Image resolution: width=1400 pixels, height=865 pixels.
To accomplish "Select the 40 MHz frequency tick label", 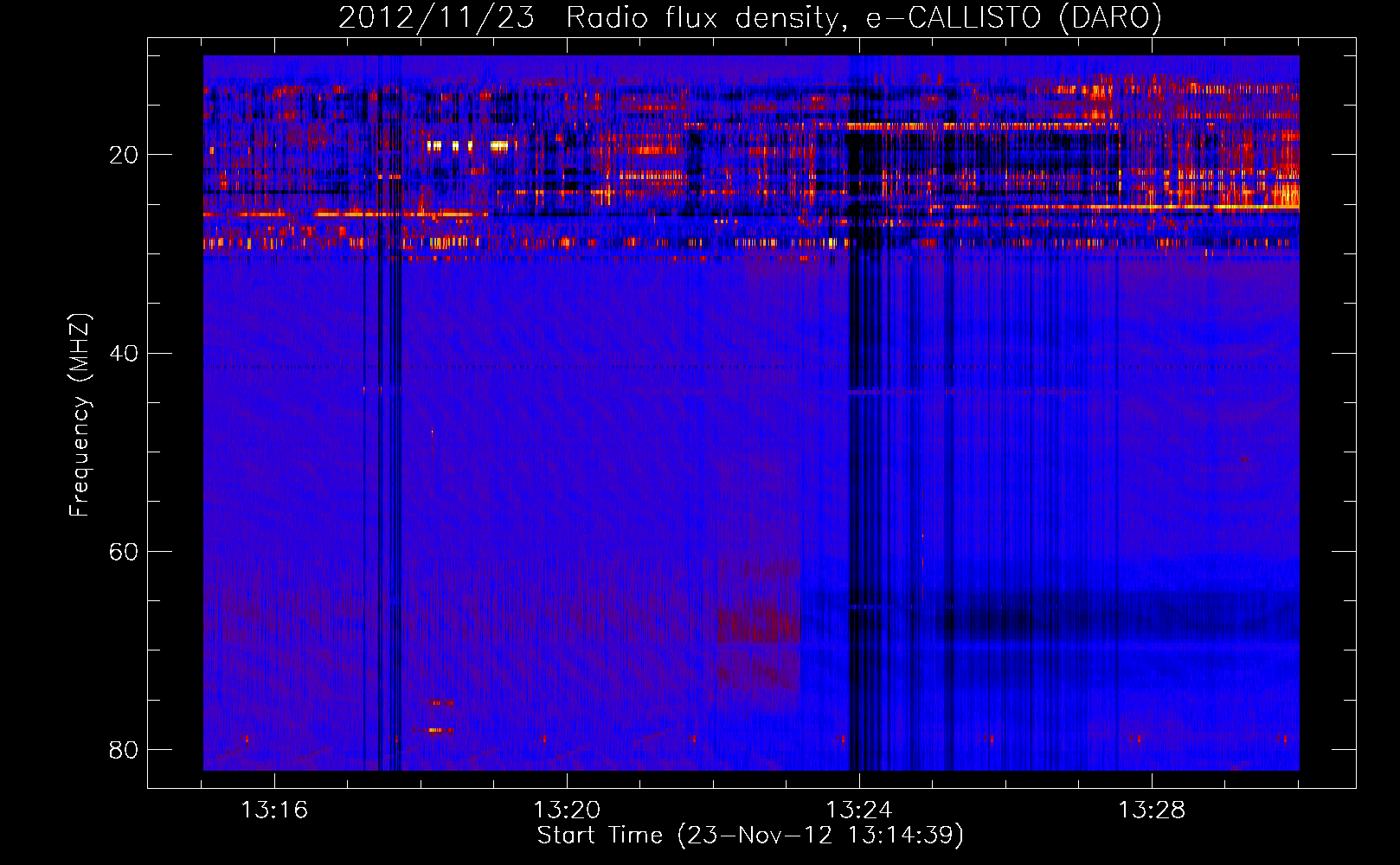I will tap(124, 353).
